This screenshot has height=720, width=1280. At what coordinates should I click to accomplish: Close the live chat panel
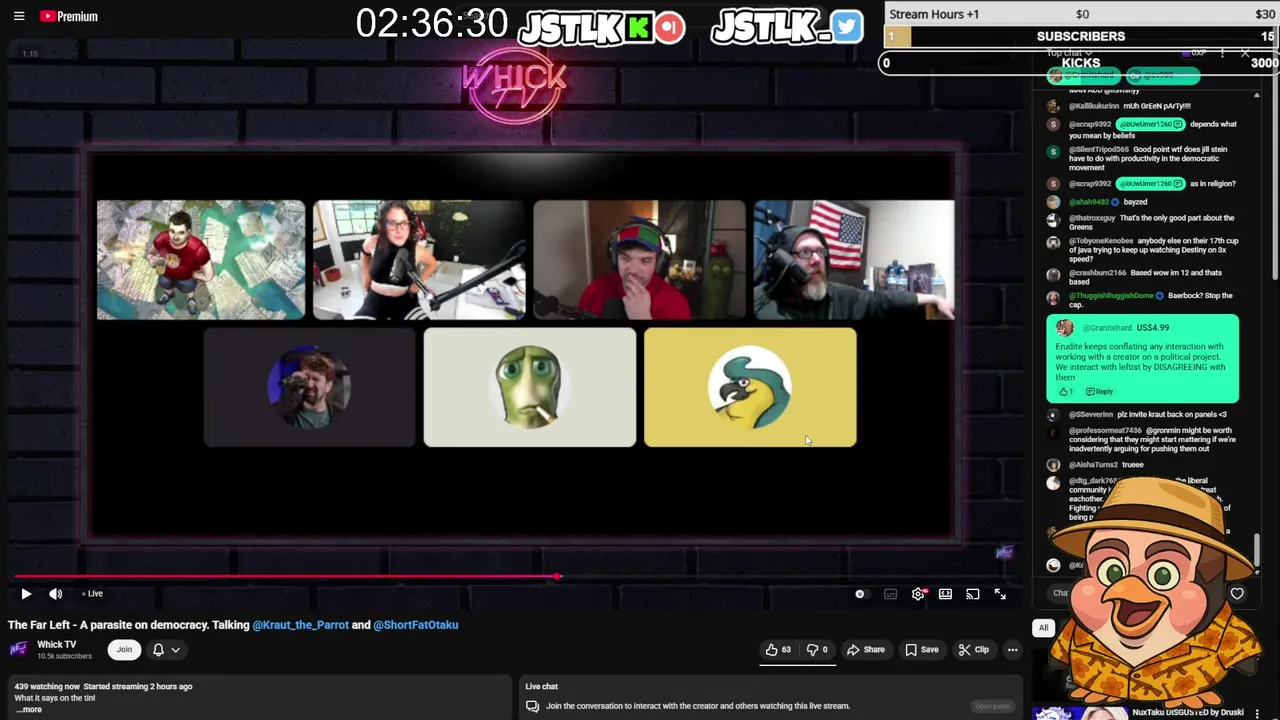click(x=1245, y=52)
